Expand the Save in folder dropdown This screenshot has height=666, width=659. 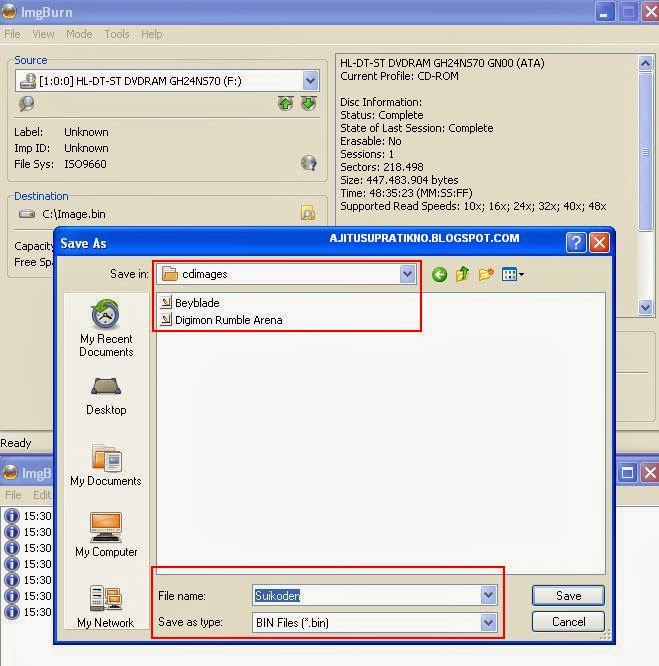(407, 274)
